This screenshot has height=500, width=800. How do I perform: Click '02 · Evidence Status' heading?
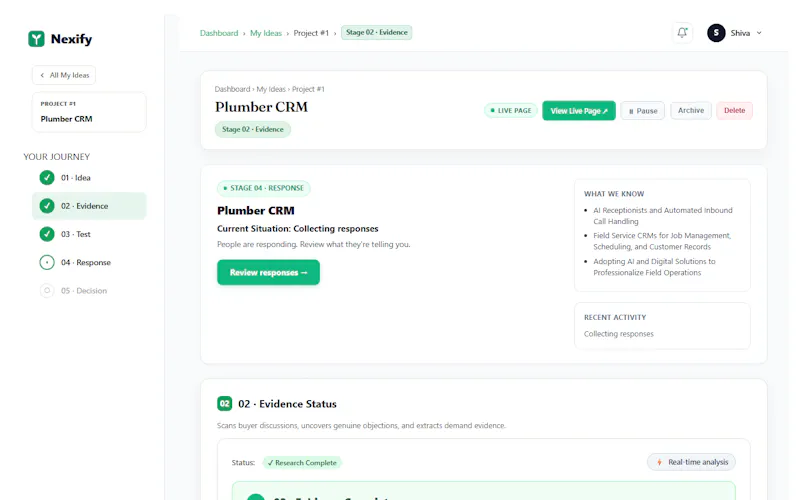(287, 404)
